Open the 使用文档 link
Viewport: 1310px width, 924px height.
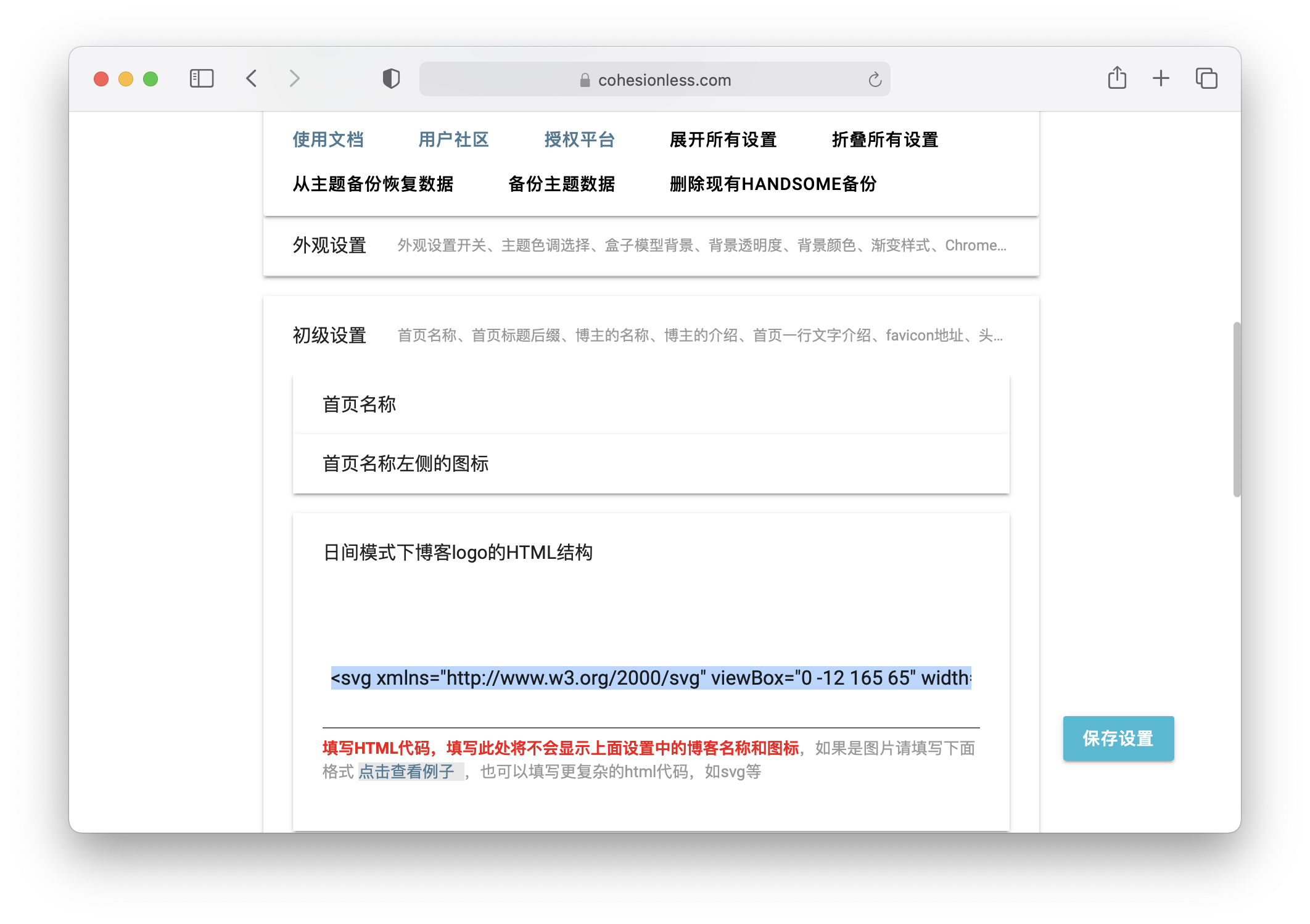(328, 140)
